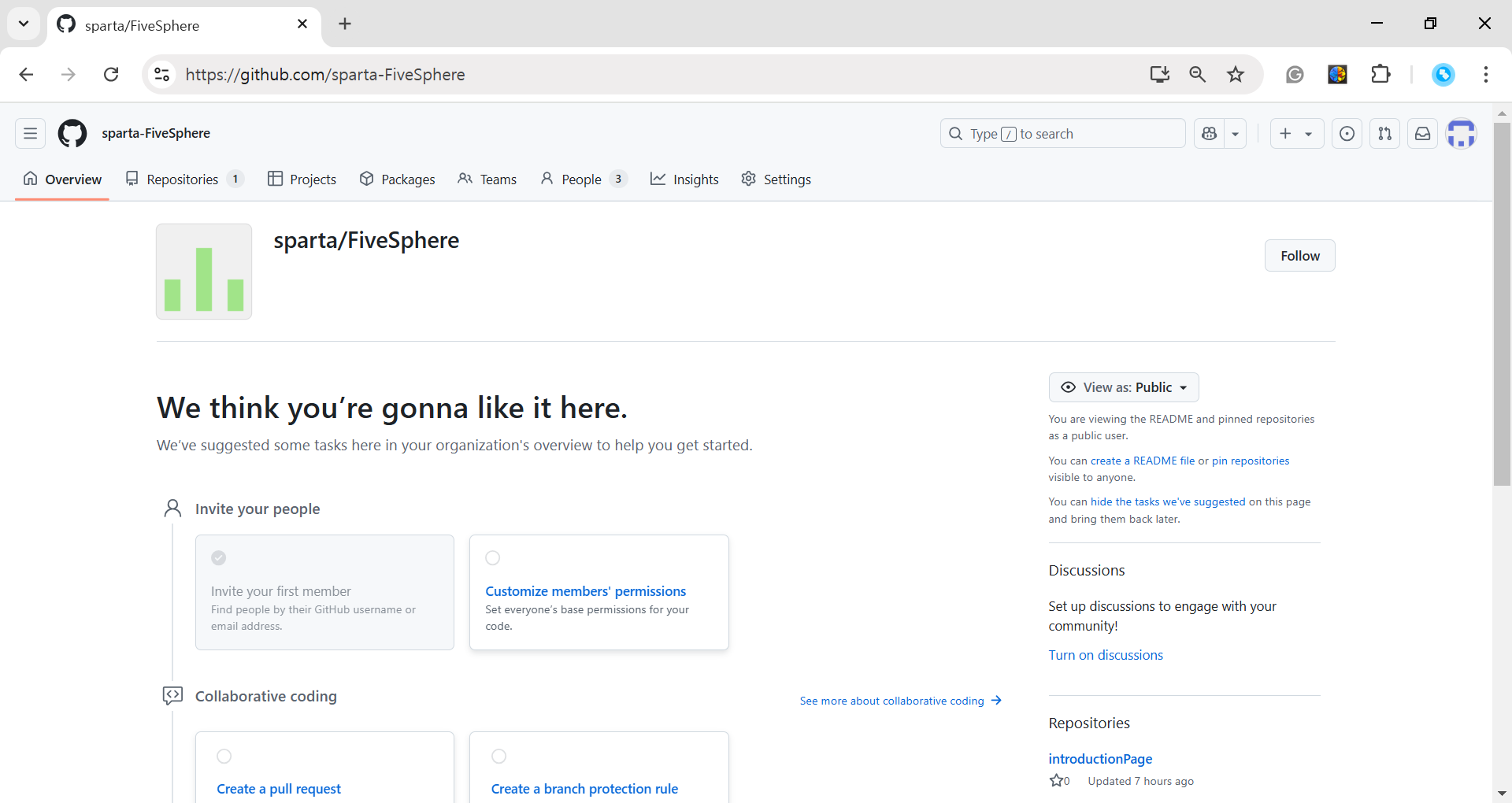The image size is (1512, 803).
Task: Open the user avatar menu
Action: coord(1462,134)
